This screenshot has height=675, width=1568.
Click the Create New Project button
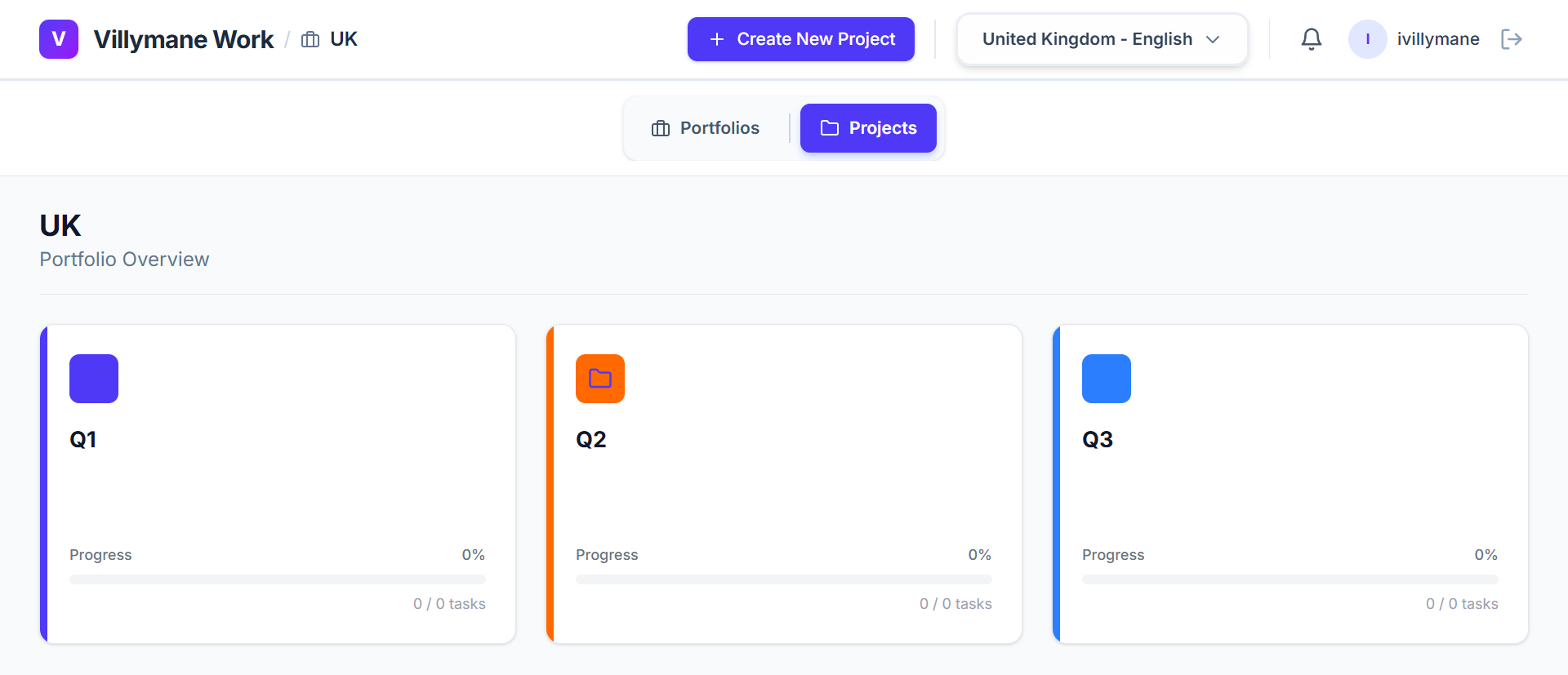tap(800, 38)
